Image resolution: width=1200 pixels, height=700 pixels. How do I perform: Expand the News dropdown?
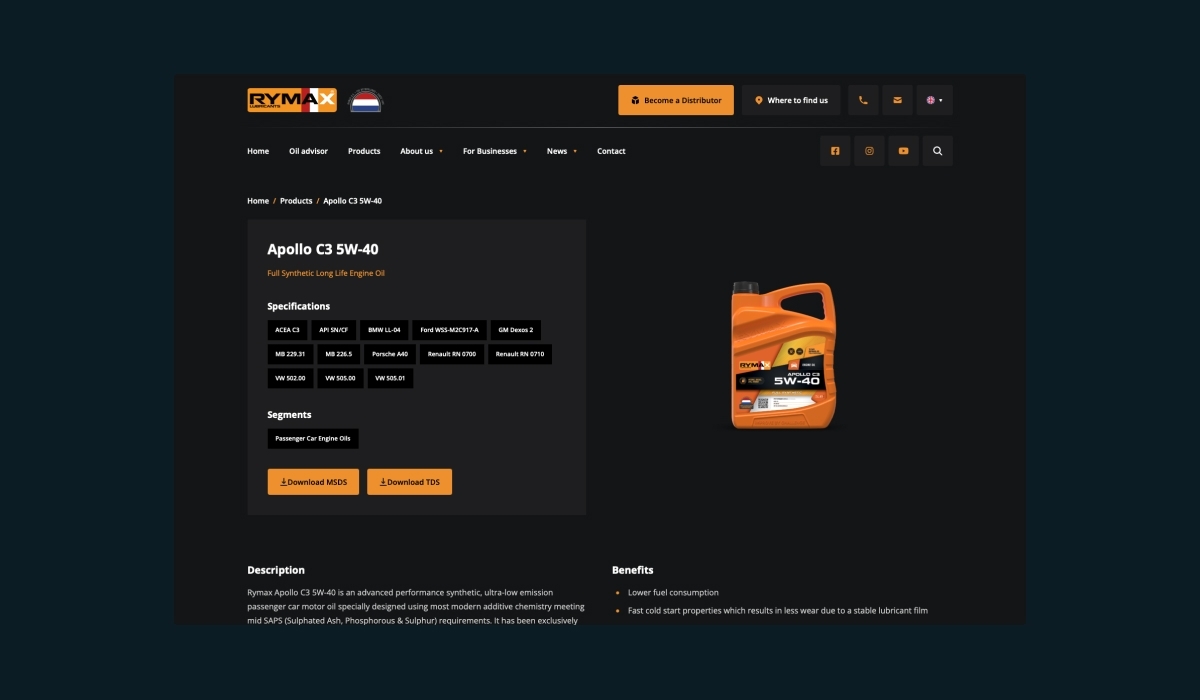561,151
